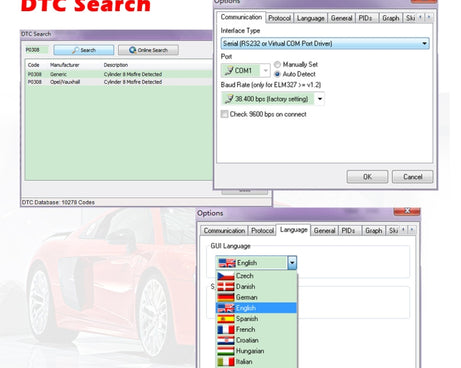This screenshot has width=461, height=368.
Task: Choose Croatian from the language list
Action: tap(256, 340)
